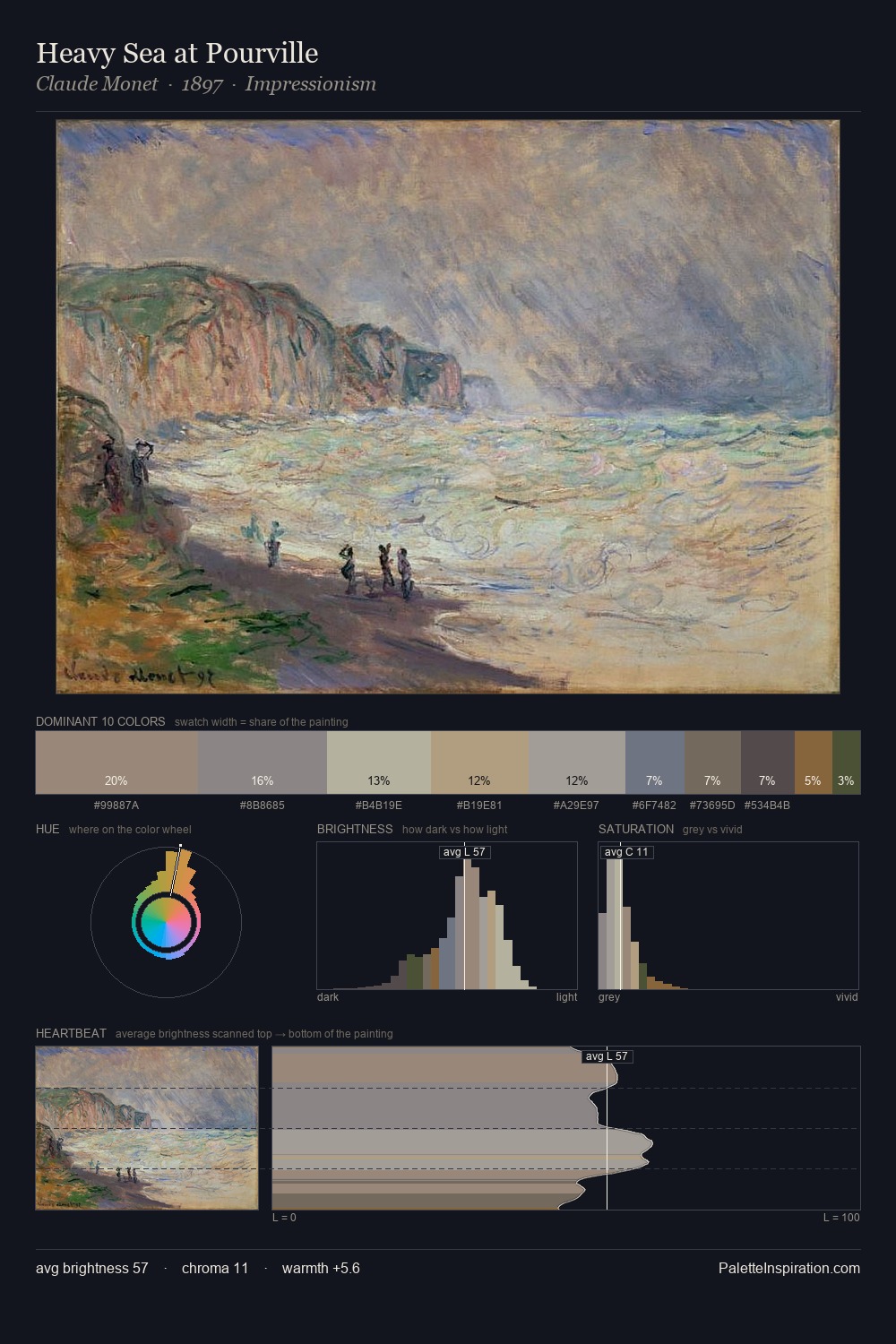896x1344 pixels.
Task: Click the hex label "#B4B19E"
Action: pyautogui.click(x=379, y=806)
